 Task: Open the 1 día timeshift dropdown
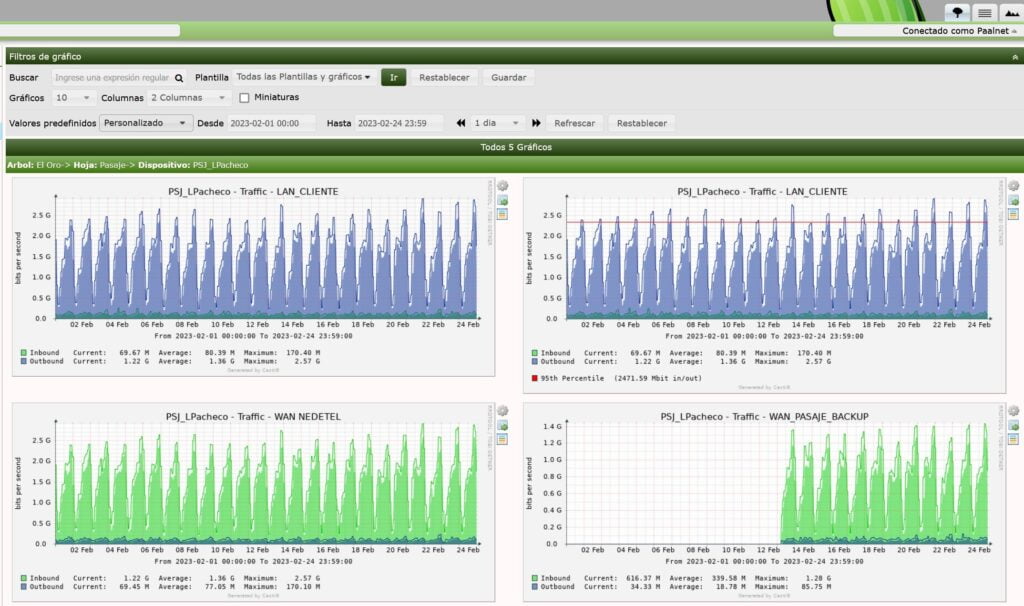point(497,123)
